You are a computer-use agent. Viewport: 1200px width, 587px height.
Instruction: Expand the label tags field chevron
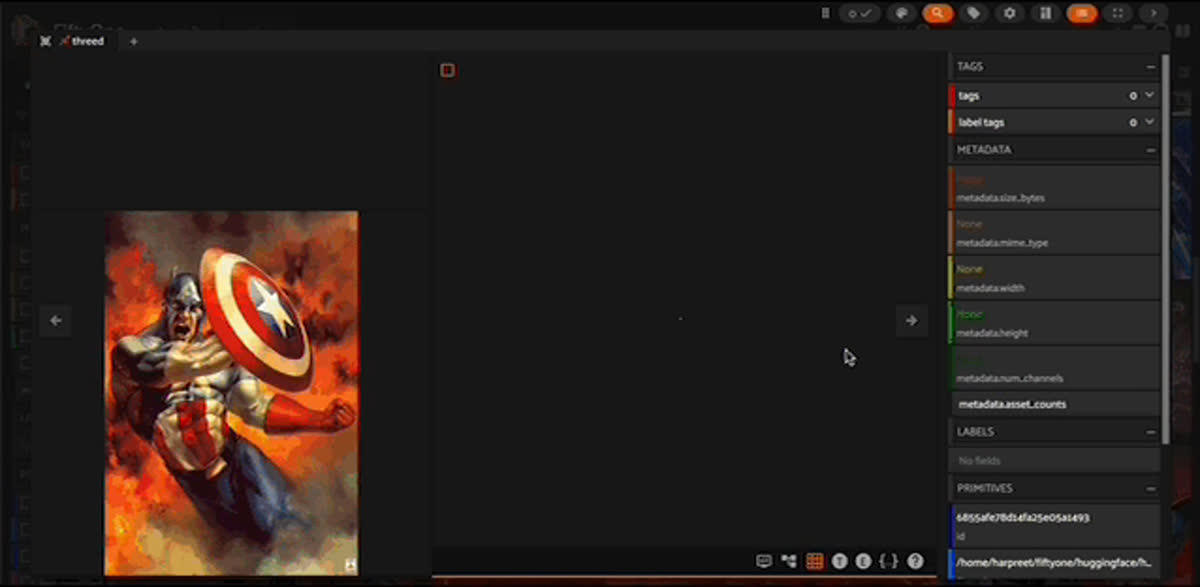[x=1149, y=122]
